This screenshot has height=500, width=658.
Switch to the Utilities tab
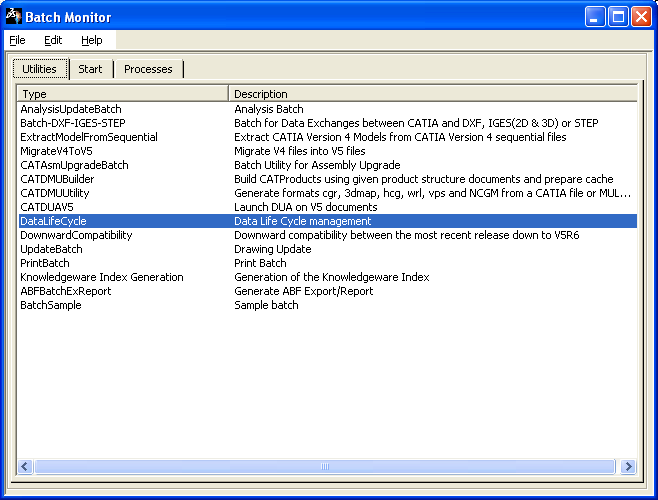(40, 69)
